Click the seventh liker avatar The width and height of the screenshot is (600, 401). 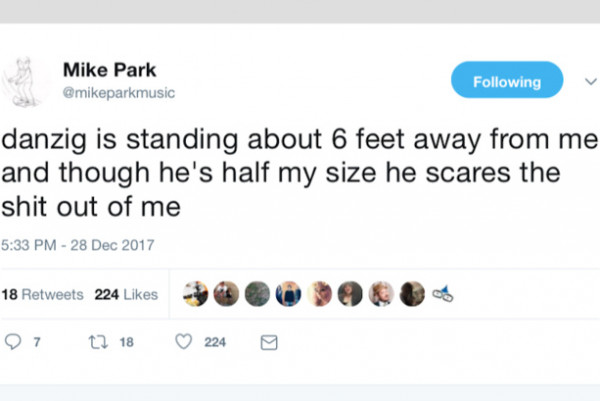point(381,294)
